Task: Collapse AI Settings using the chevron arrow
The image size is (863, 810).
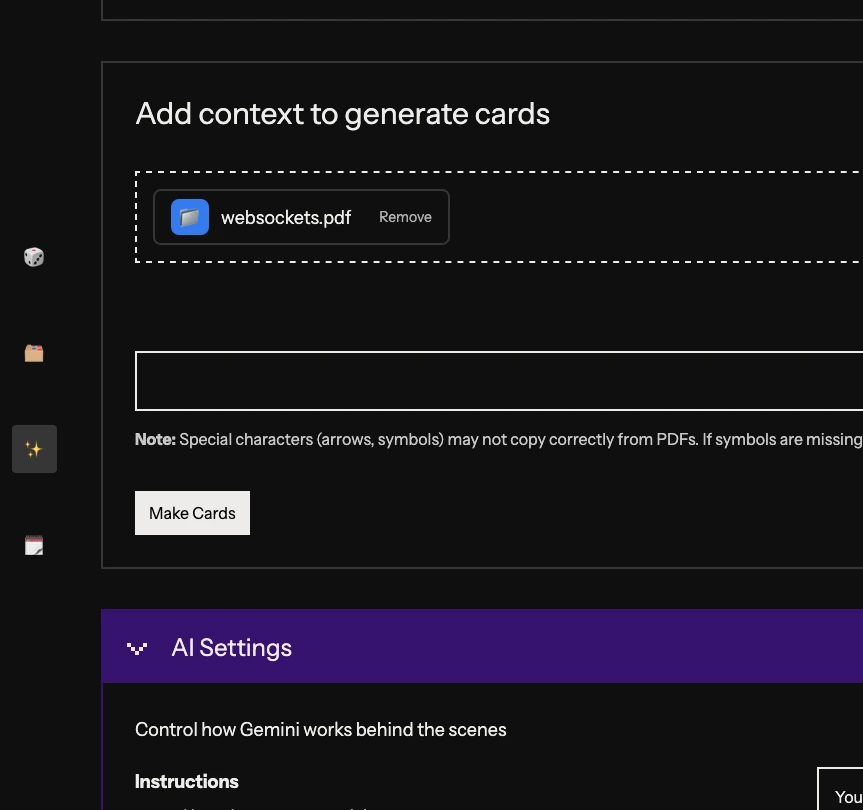Action: [138, 648]
